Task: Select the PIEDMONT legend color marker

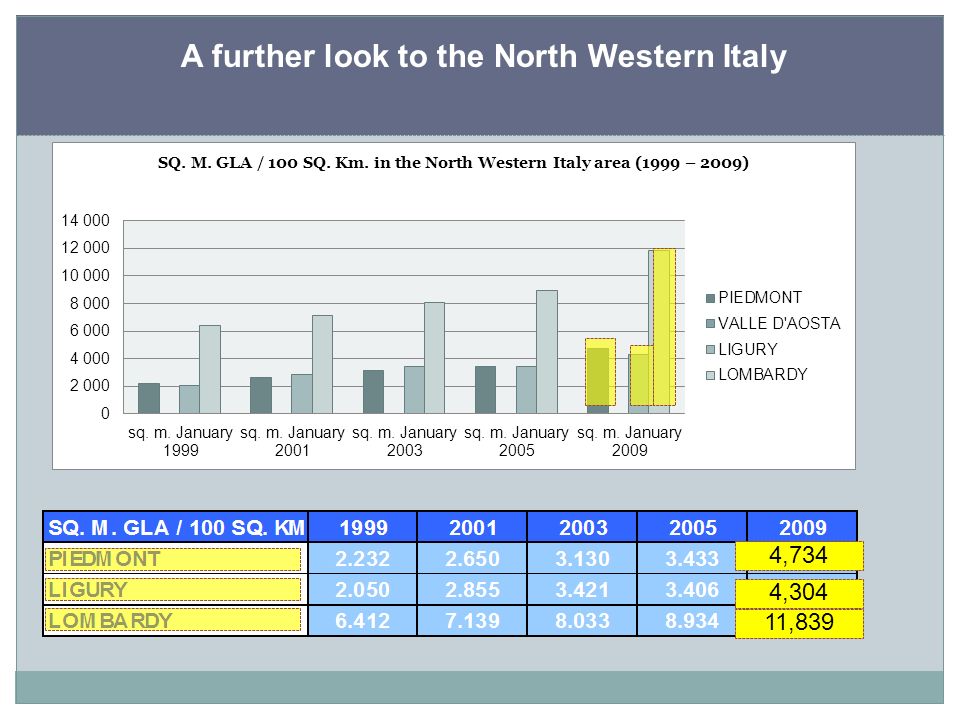Action: [710, 298]
